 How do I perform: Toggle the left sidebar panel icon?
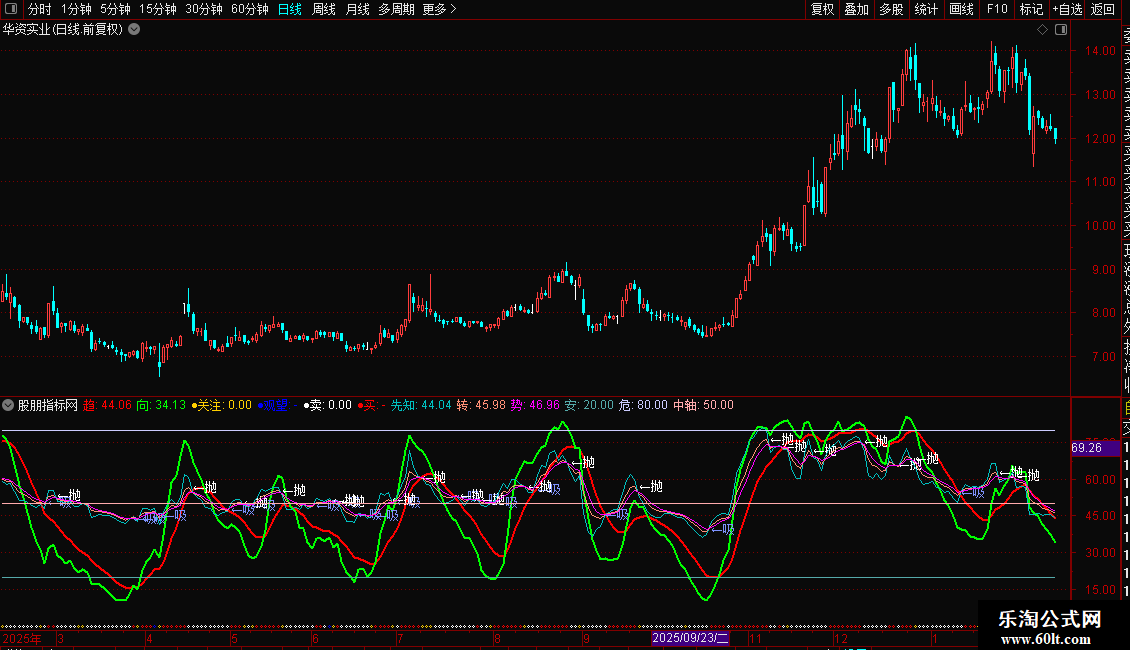pos(12,10)
